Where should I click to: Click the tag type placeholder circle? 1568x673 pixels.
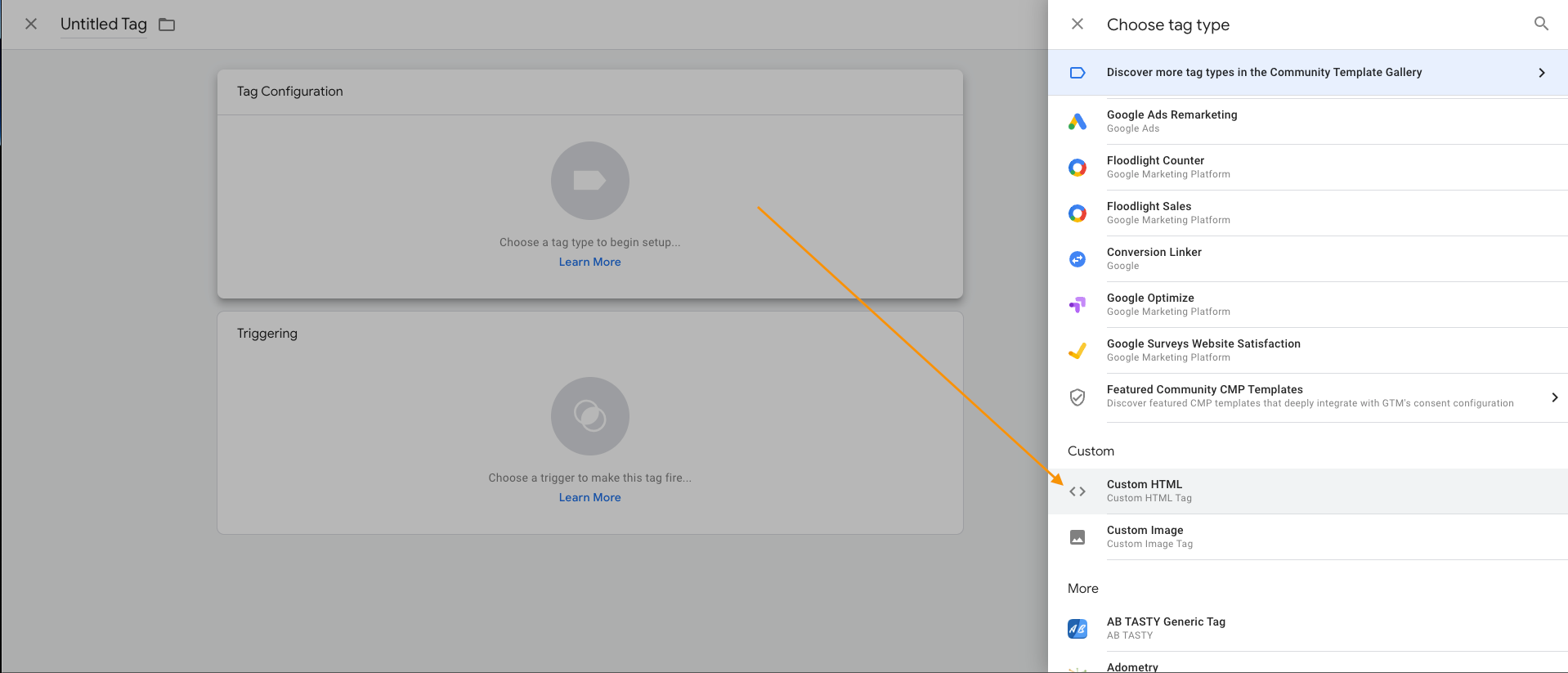click(589, 181)
